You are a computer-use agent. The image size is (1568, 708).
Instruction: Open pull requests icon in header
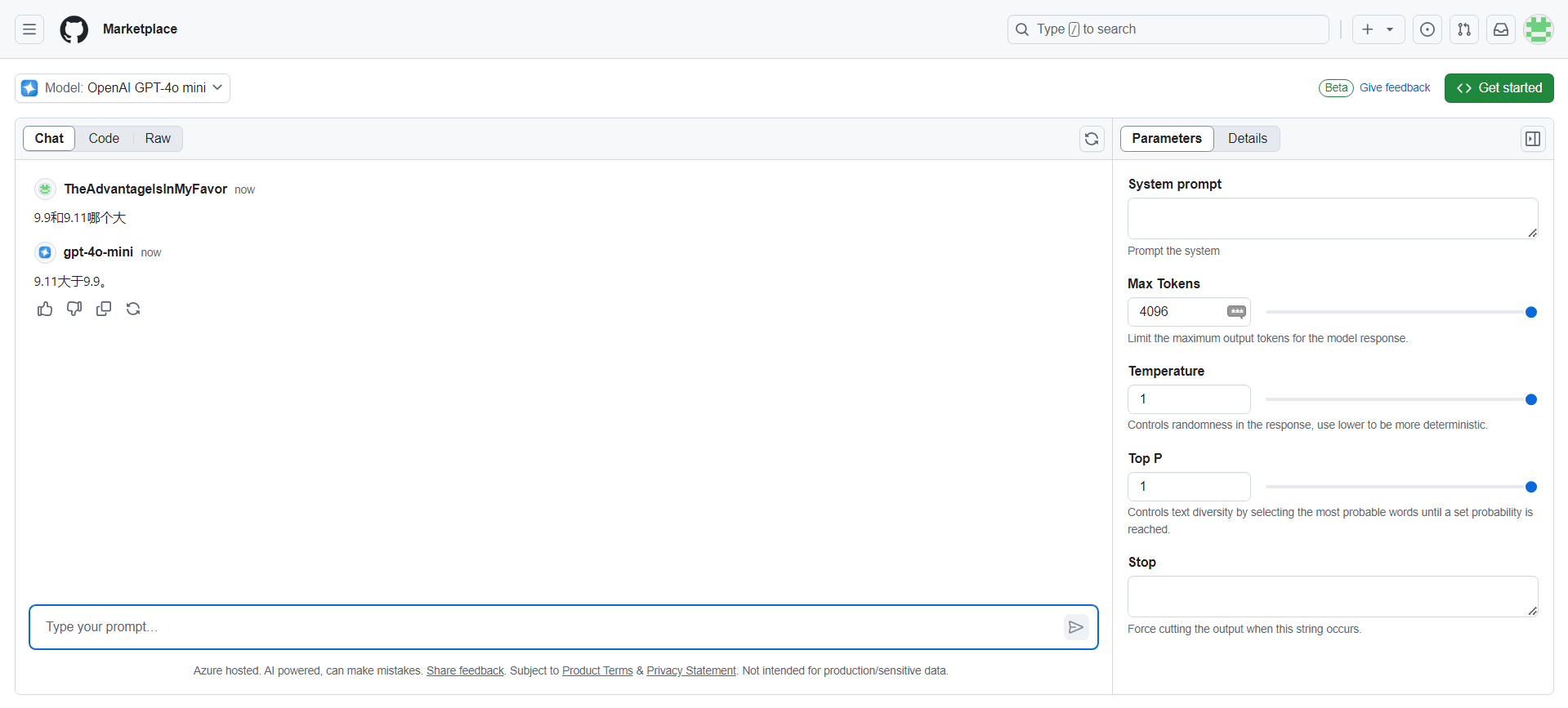pos(1464,29)
